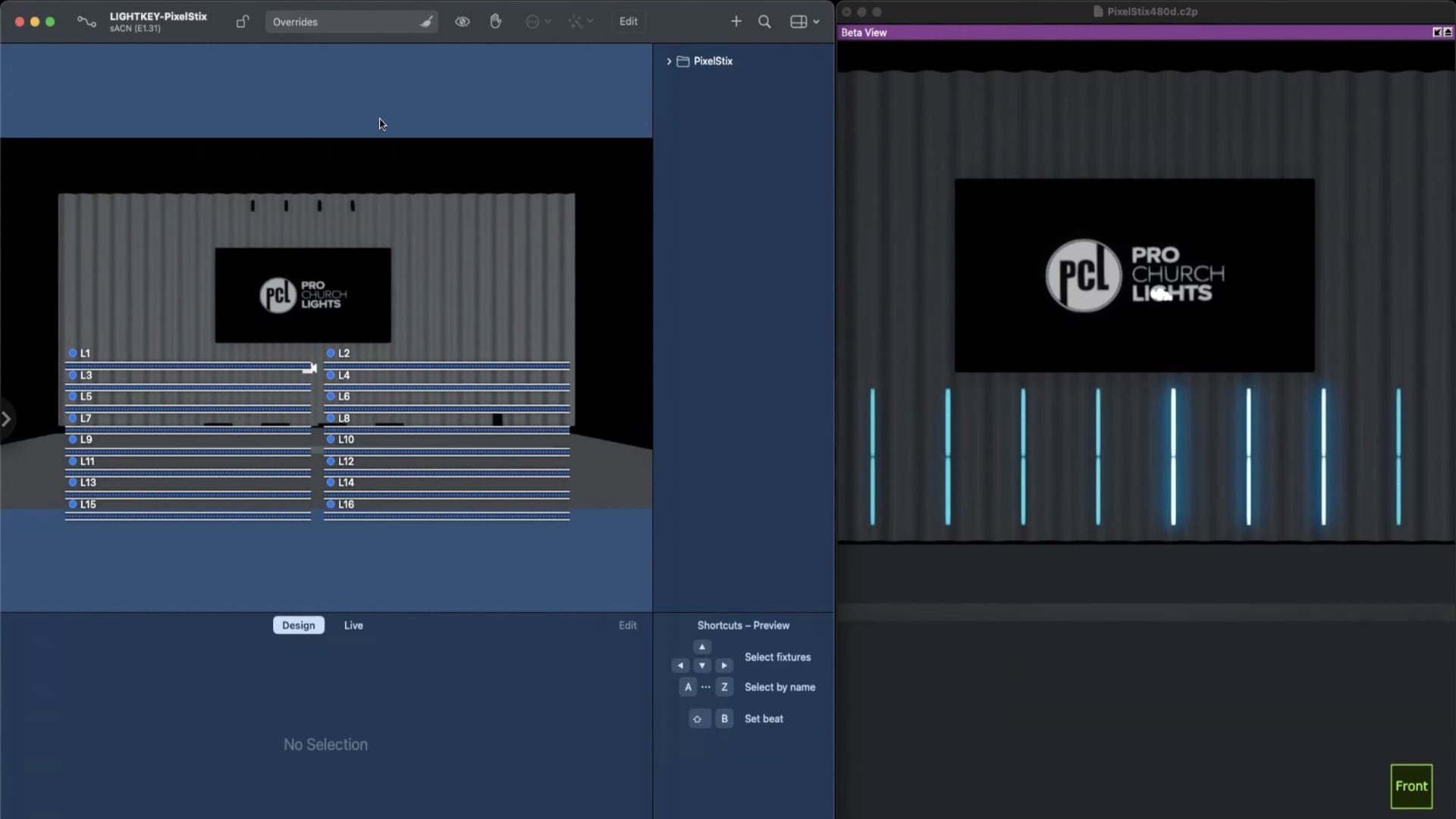Toggle the lock icon in toolbar
This screenshot has height=819, width=1456.
242,21
